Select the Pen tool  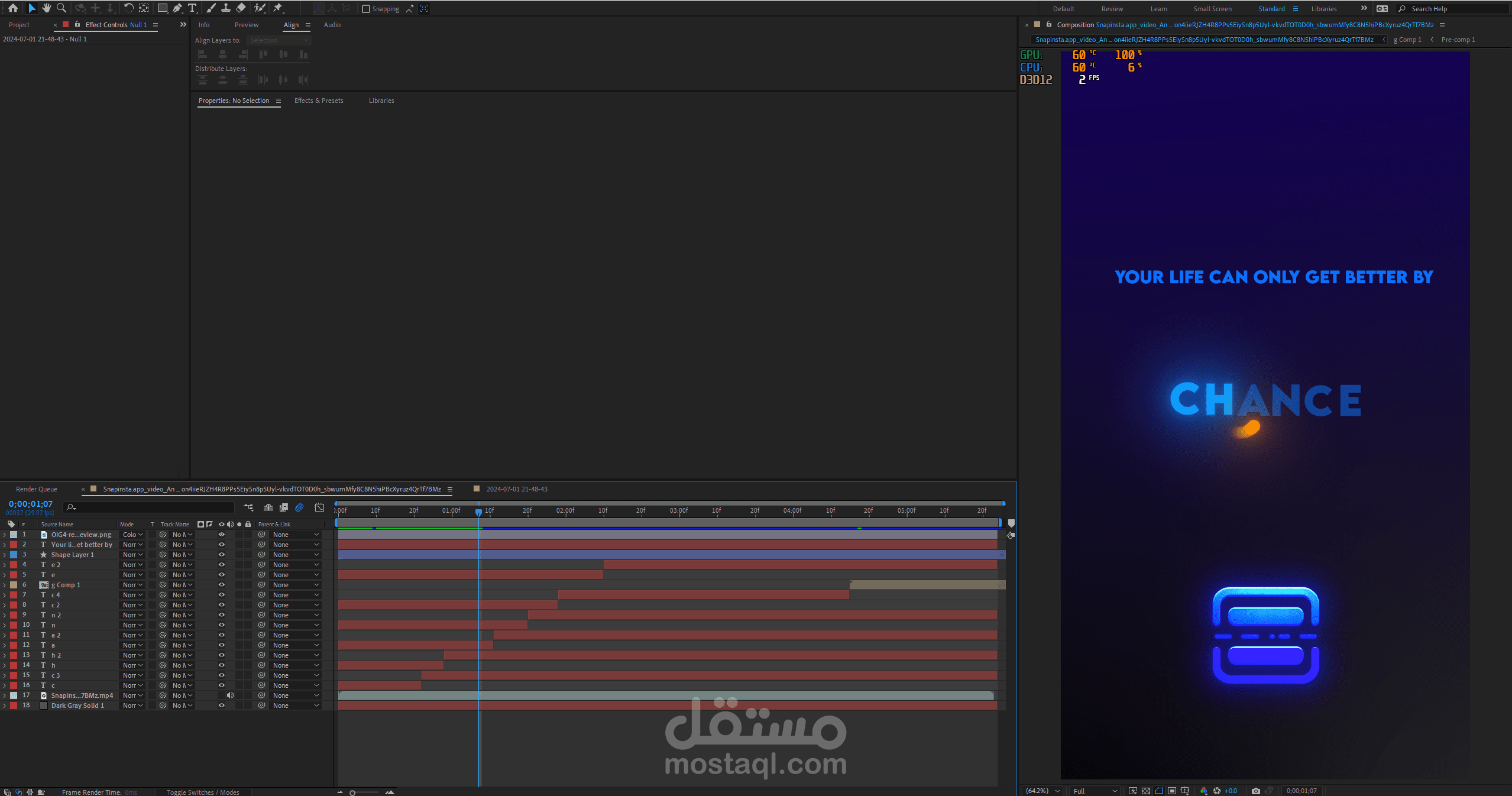coord(177,8)
